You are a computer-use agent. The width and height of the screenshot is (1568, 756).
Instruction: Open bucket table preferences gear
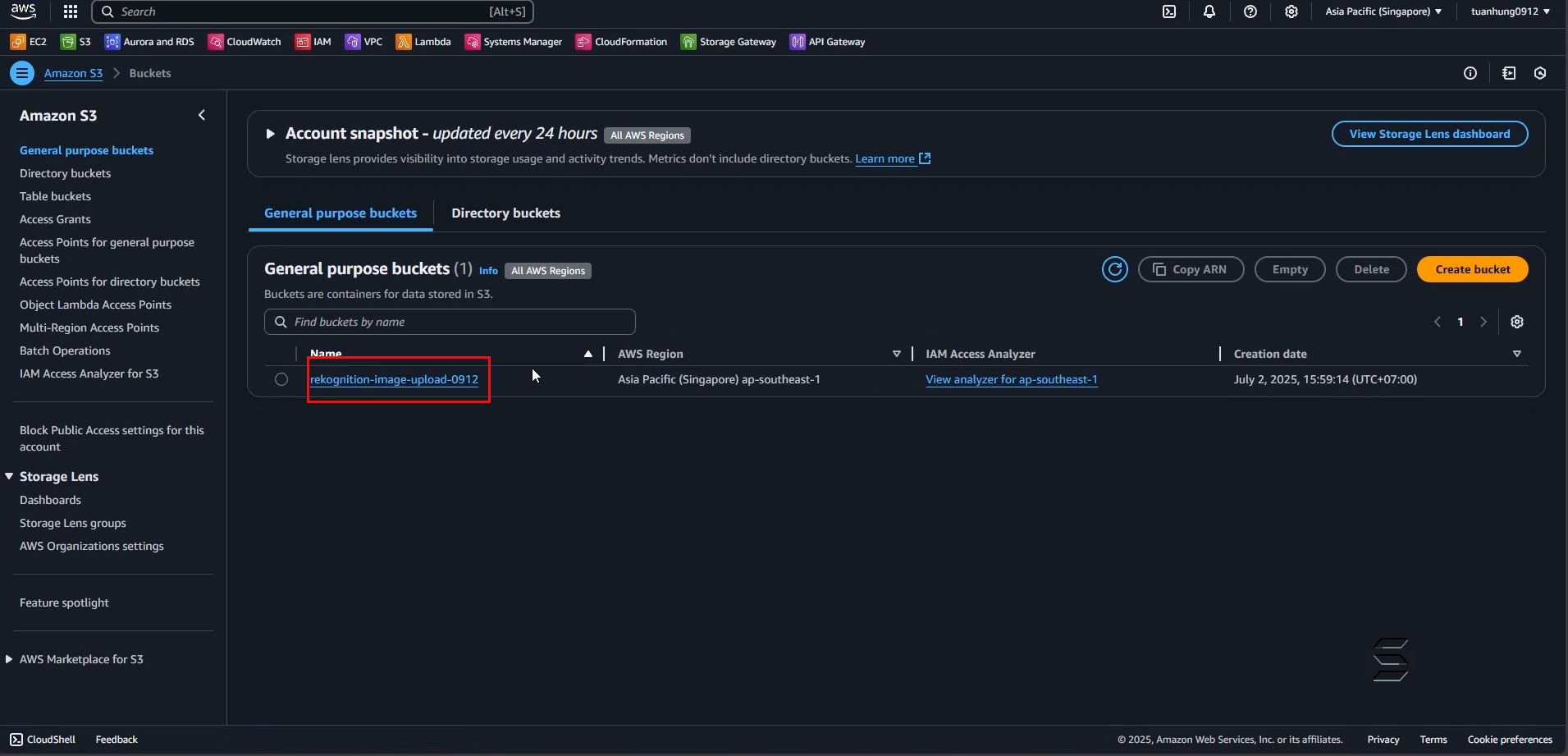pyautogui.click(x=1517, y=322)
